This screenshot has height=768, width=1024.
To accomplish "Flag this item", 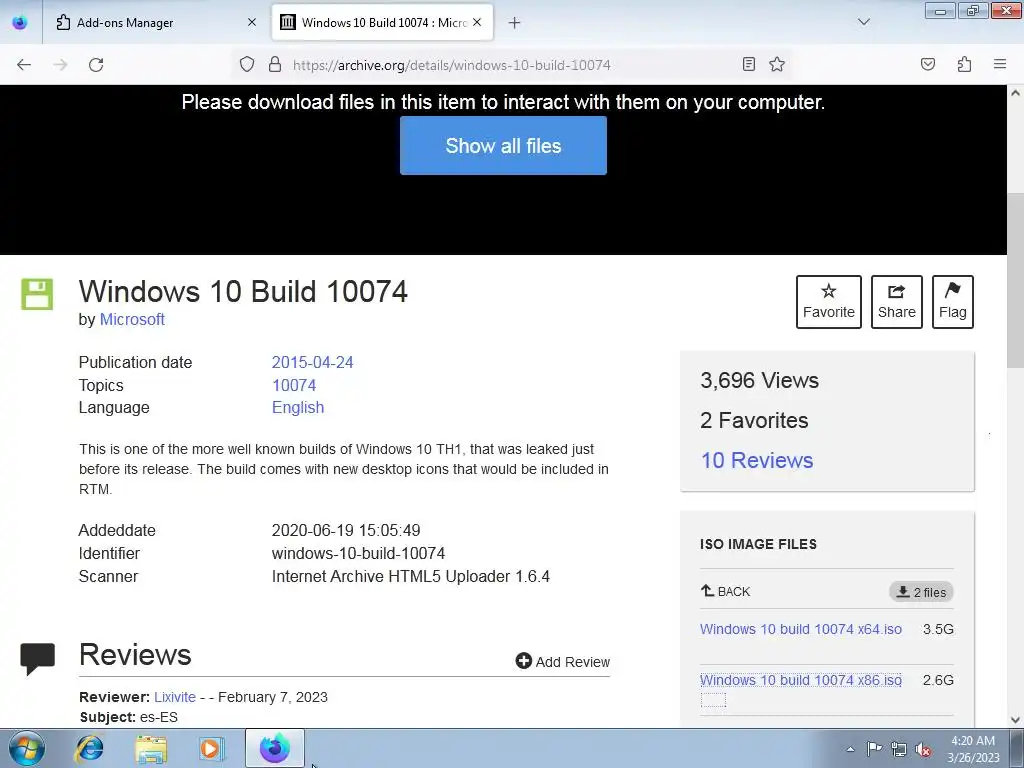I will coord(953,302).
